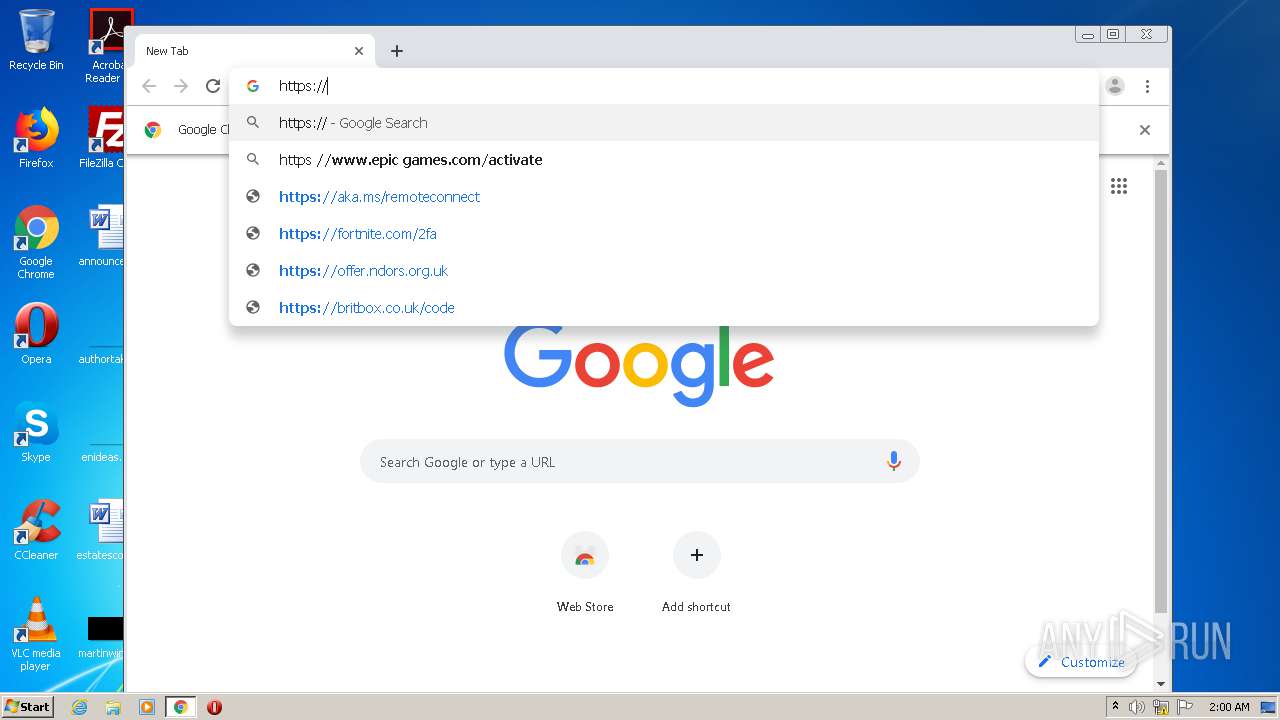Open the media player taskbar icon
Viewport: 1280px width, 720px height.
click(x=147, y=707)
